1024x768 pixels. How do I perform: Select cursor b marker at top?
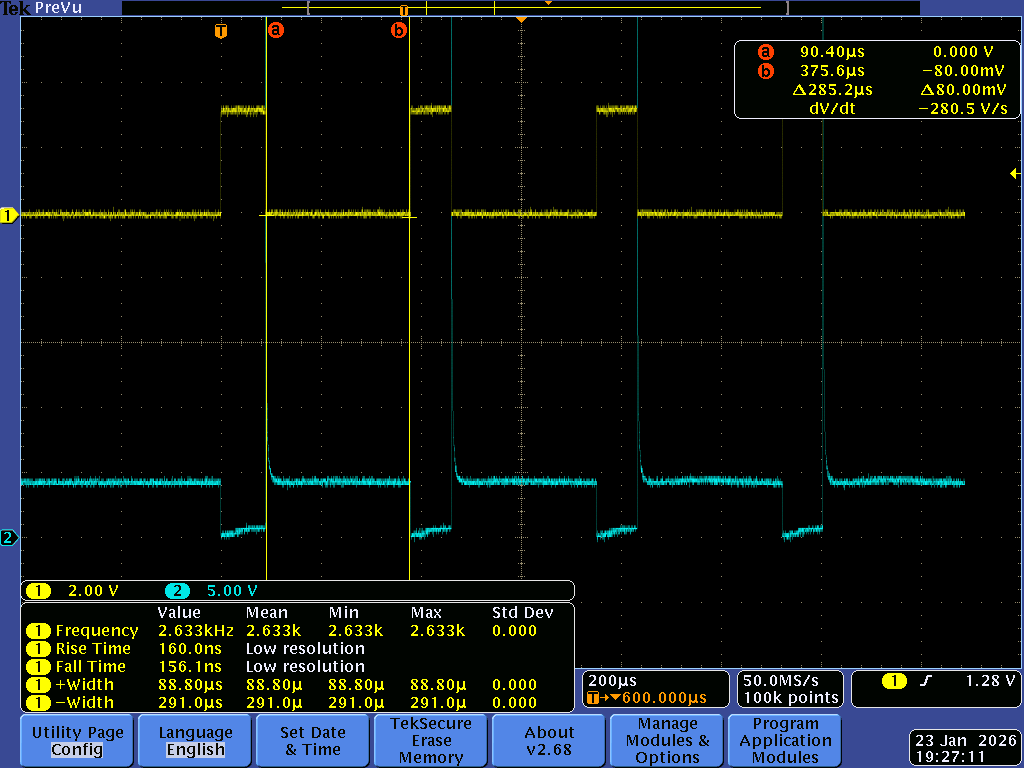(399, 31)
